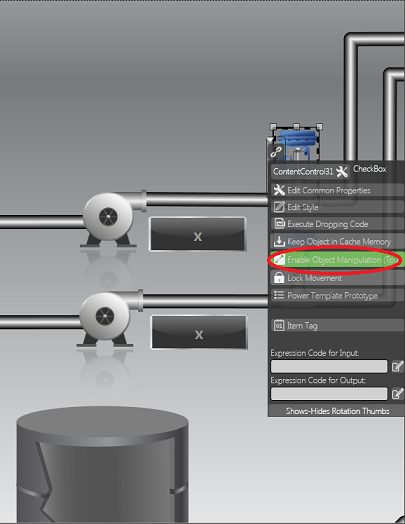The width and height of the screenshot is (405, 524).
Task: Click the Item Tag icon
Action: coord(279,325)
